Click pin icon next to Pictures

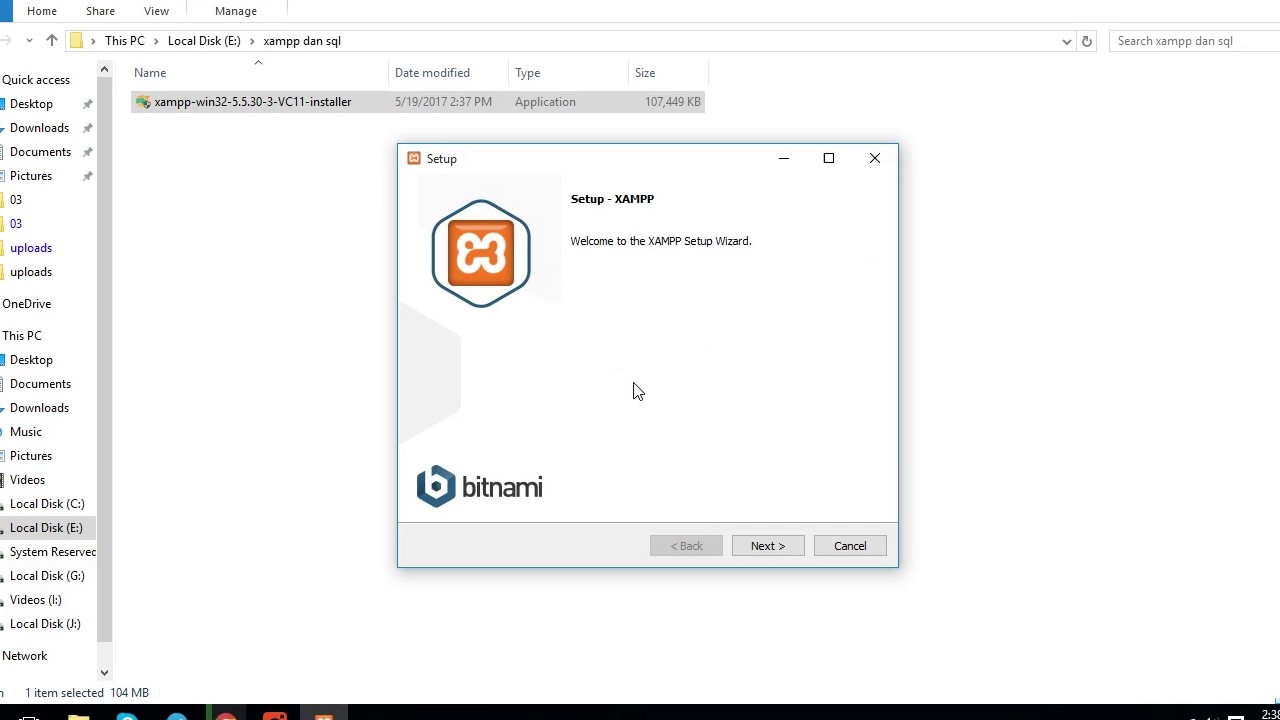point(88,176)
